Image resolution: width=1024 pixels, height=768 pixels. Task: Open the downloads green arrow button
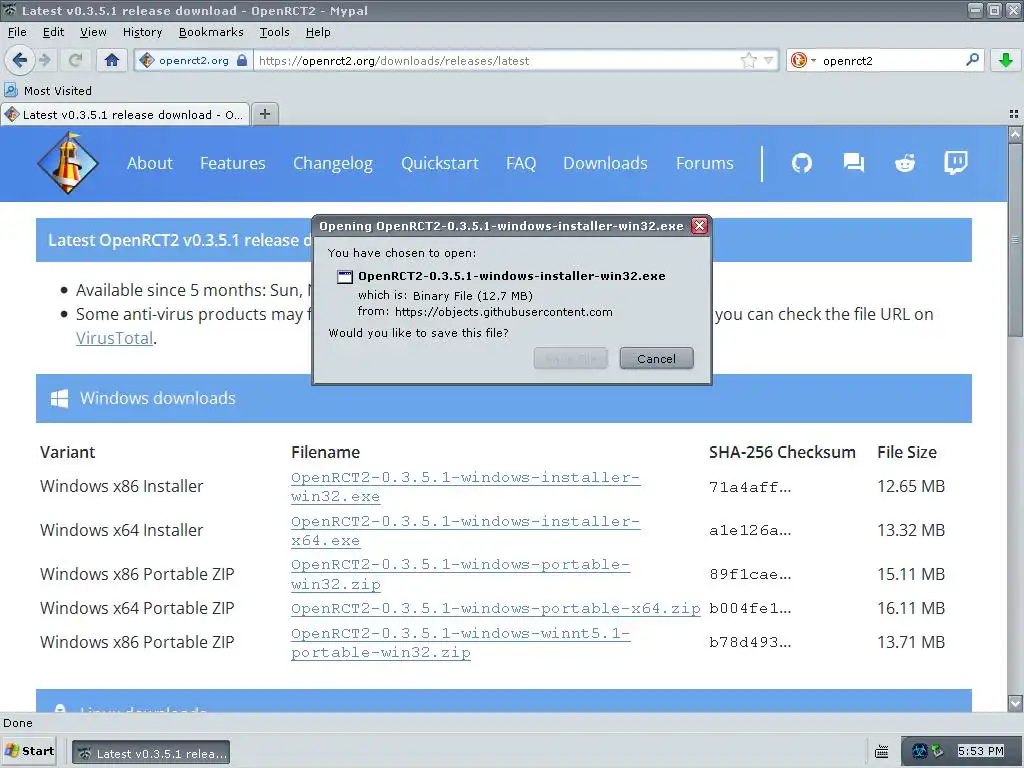click(1006, 61)
